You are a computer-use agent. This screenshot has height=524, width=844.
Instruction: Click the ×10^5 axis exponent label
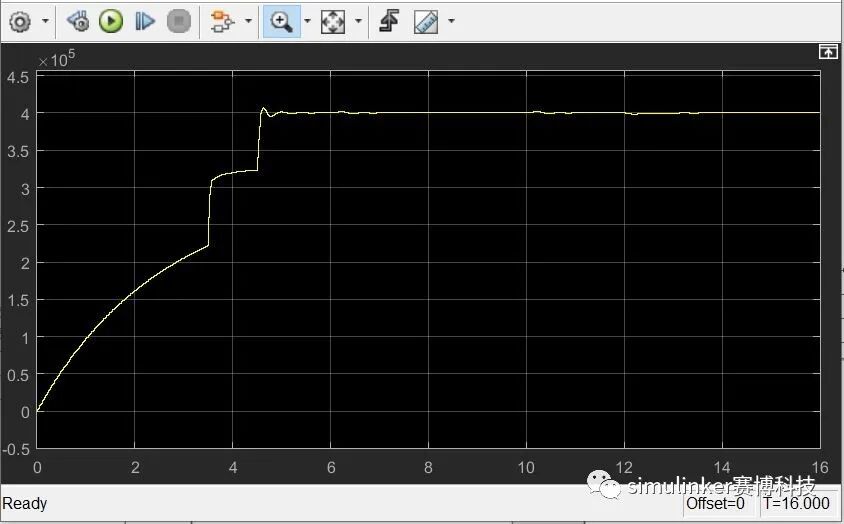pyautogui.click(x=57, y=59)
